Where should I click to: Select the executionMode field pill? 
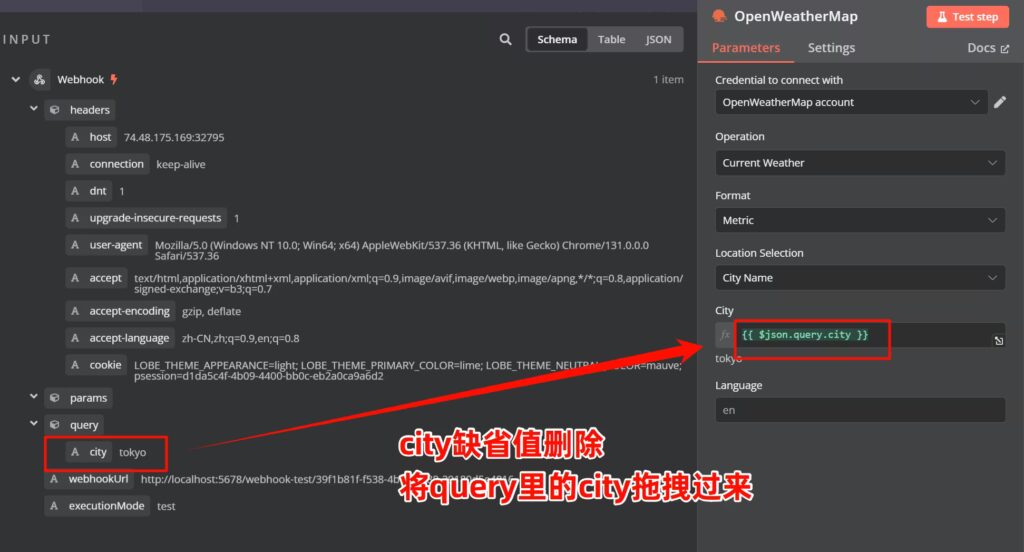click(x=97, y=506)
